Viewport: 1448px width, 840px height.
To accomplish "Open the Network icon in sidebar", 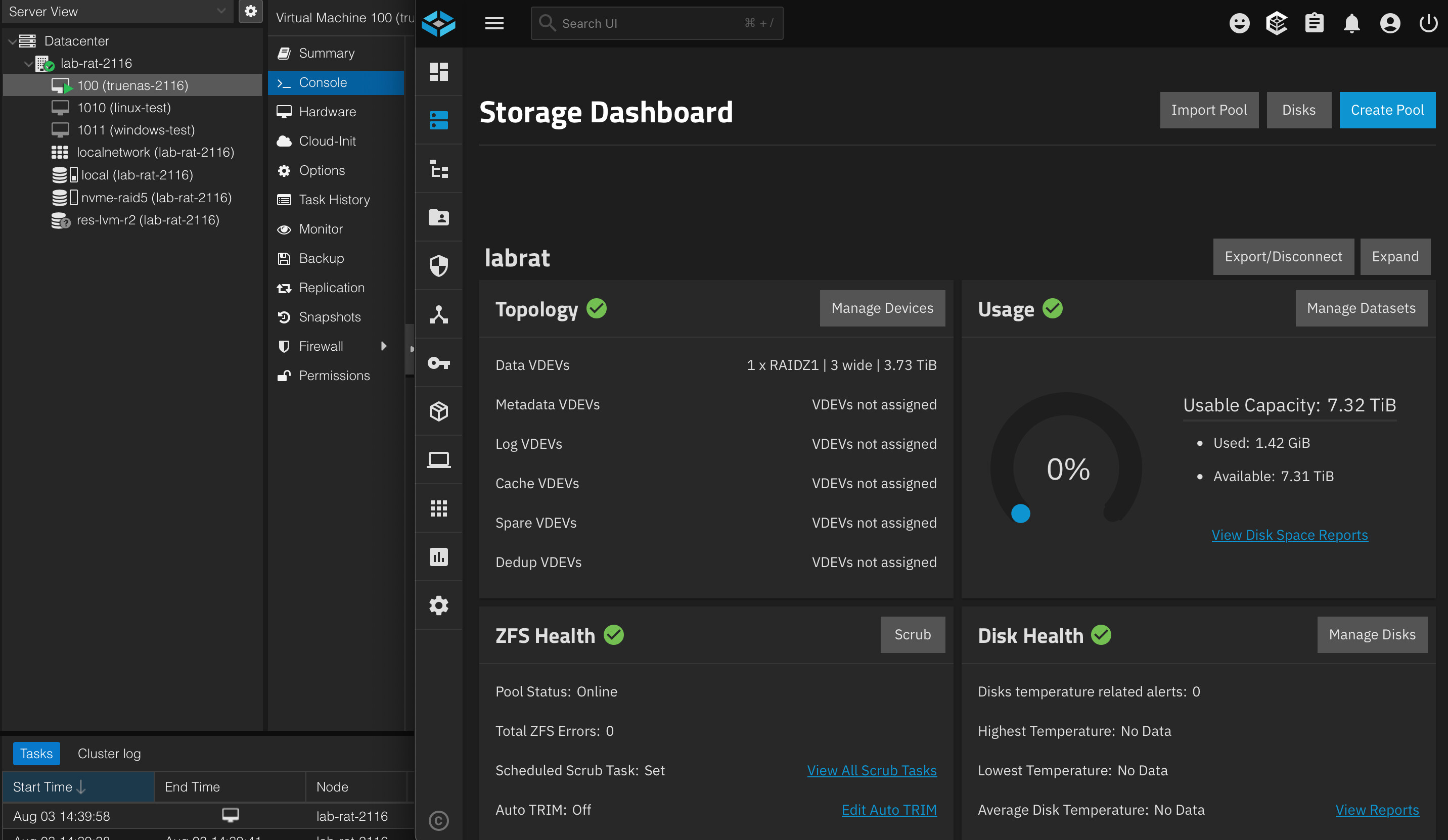I will coord(438,314).
